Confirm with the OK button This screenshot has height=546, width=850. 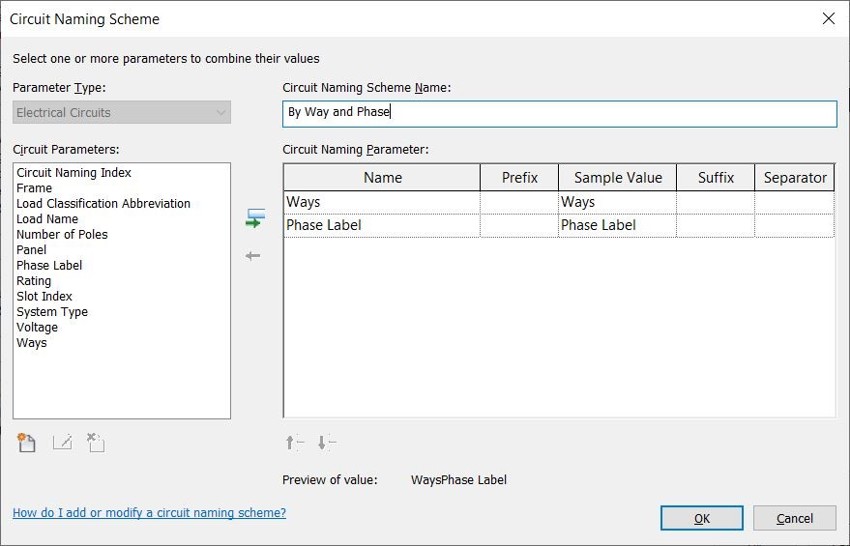coord(701,518)
